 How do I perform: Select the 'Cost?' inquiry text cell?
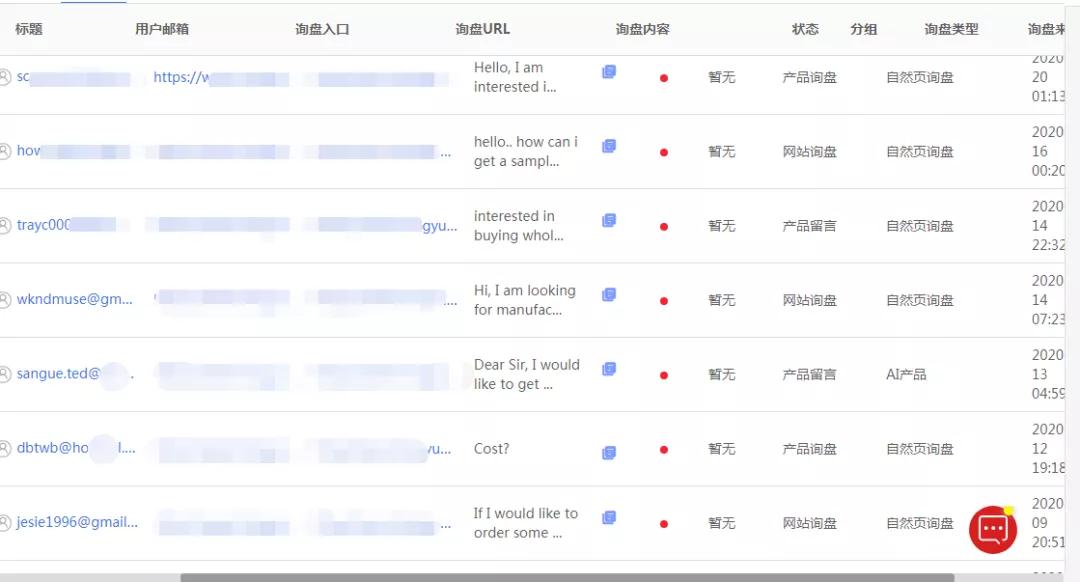coord(491,449)
